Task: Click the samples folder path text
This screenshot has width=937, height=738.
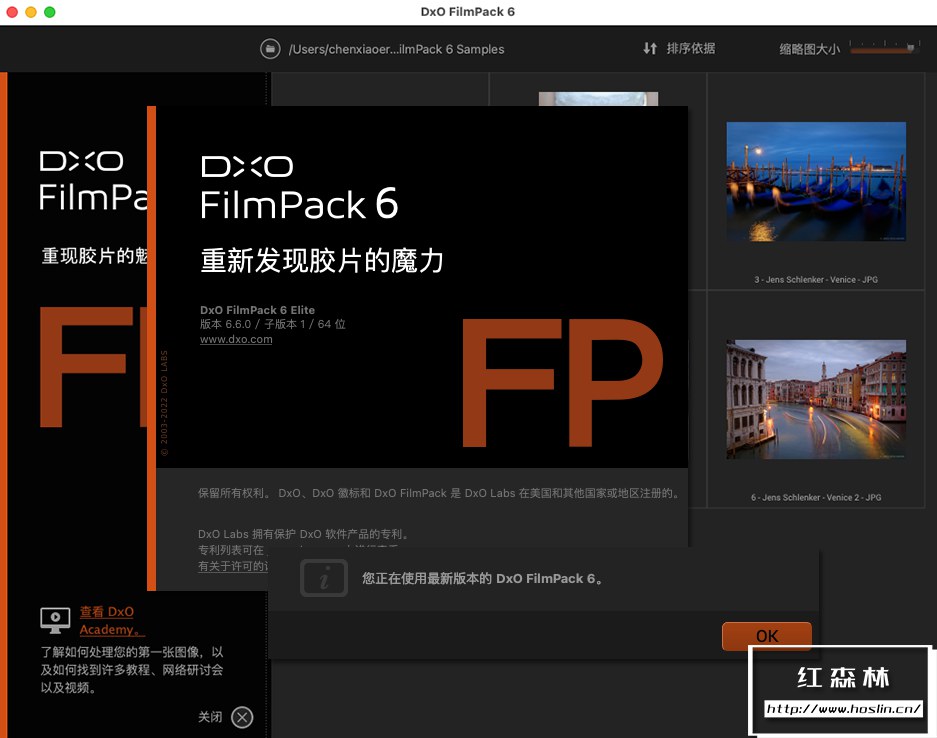Action: click(x=396, y=49)
